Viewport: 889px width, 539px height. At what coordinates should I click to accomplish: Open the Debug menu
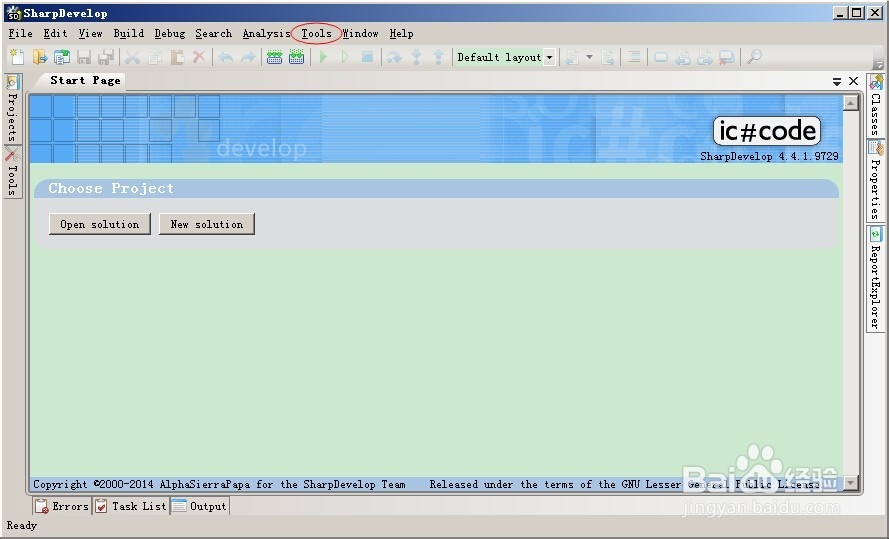click(x=170, y=33)
